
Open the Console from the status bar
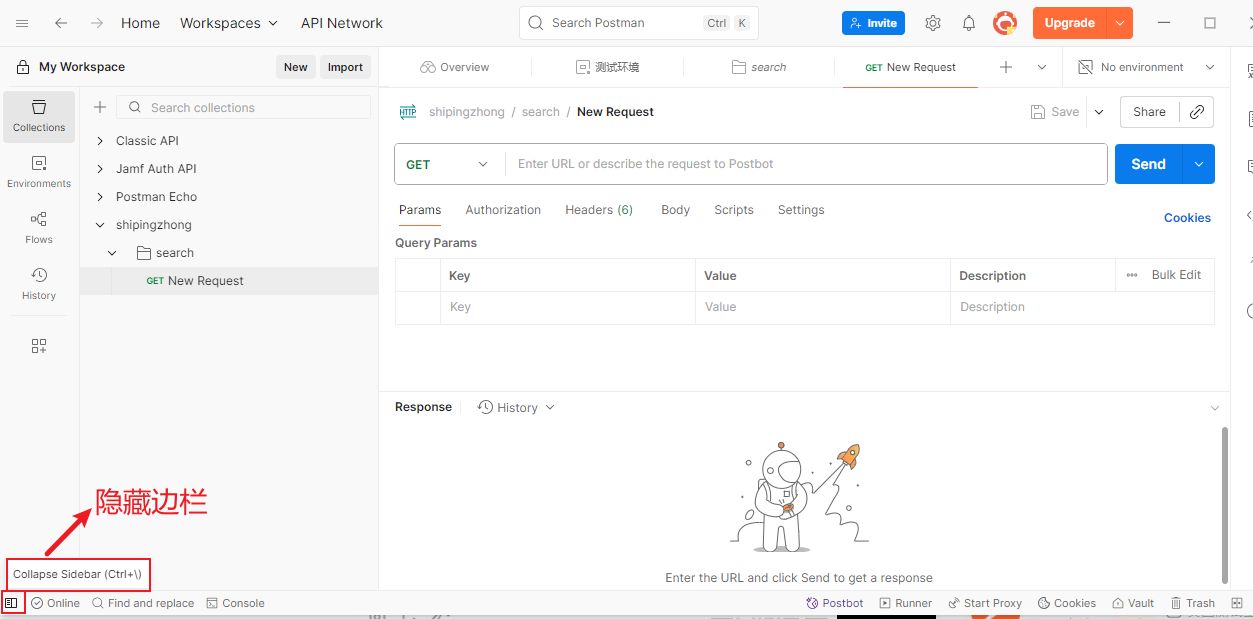pyautogui.click(x=235, y=603)
